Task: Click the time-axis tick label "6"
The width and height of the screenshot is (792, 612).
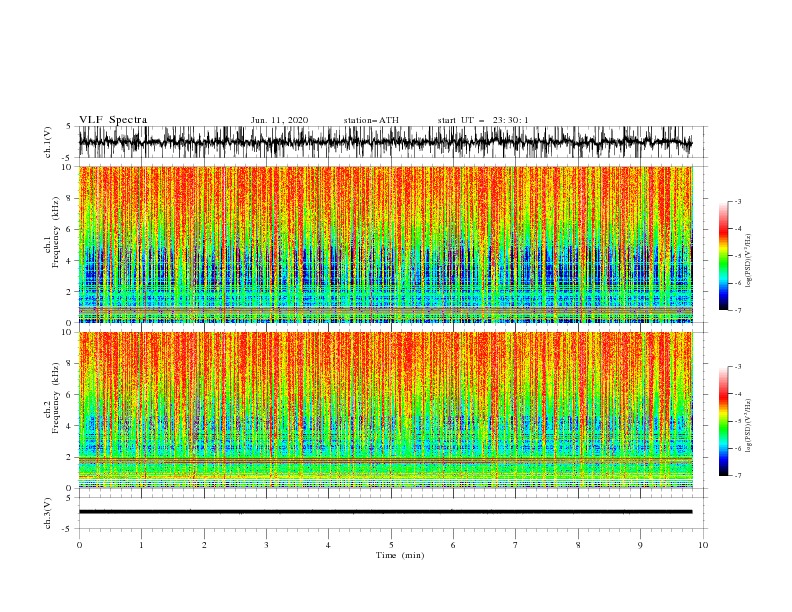Action: pos(453,545)
